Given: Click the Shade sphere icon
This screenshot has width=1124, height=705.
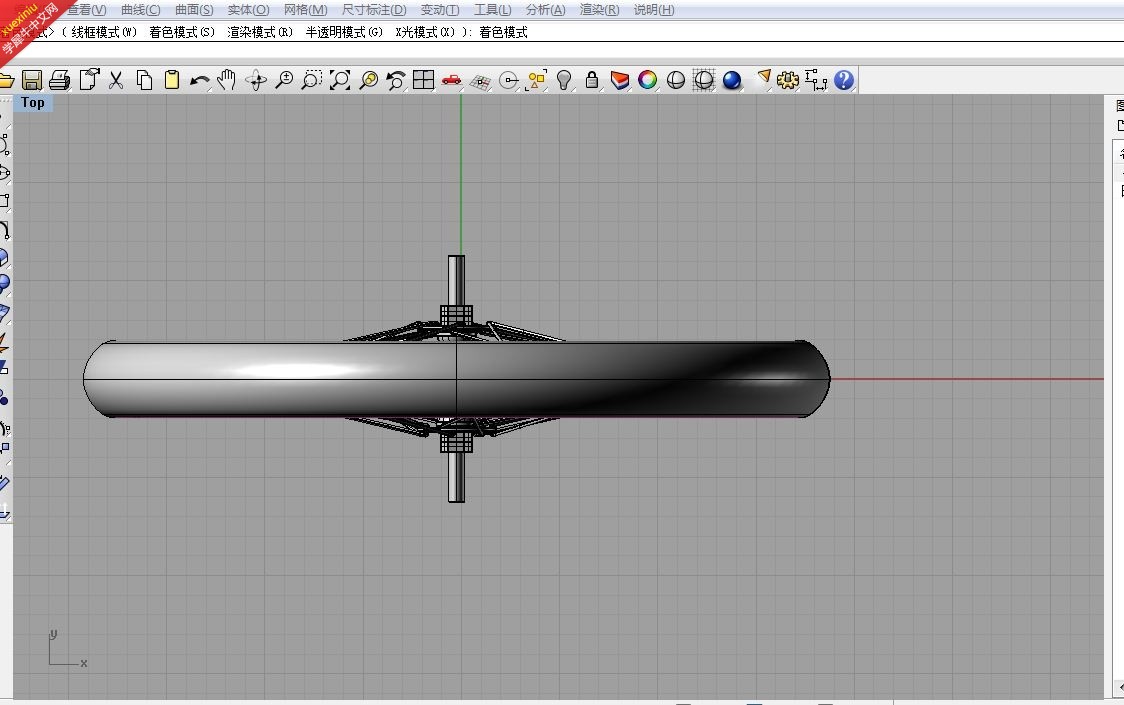Looking at the screenshot, I should pos(675,80).
